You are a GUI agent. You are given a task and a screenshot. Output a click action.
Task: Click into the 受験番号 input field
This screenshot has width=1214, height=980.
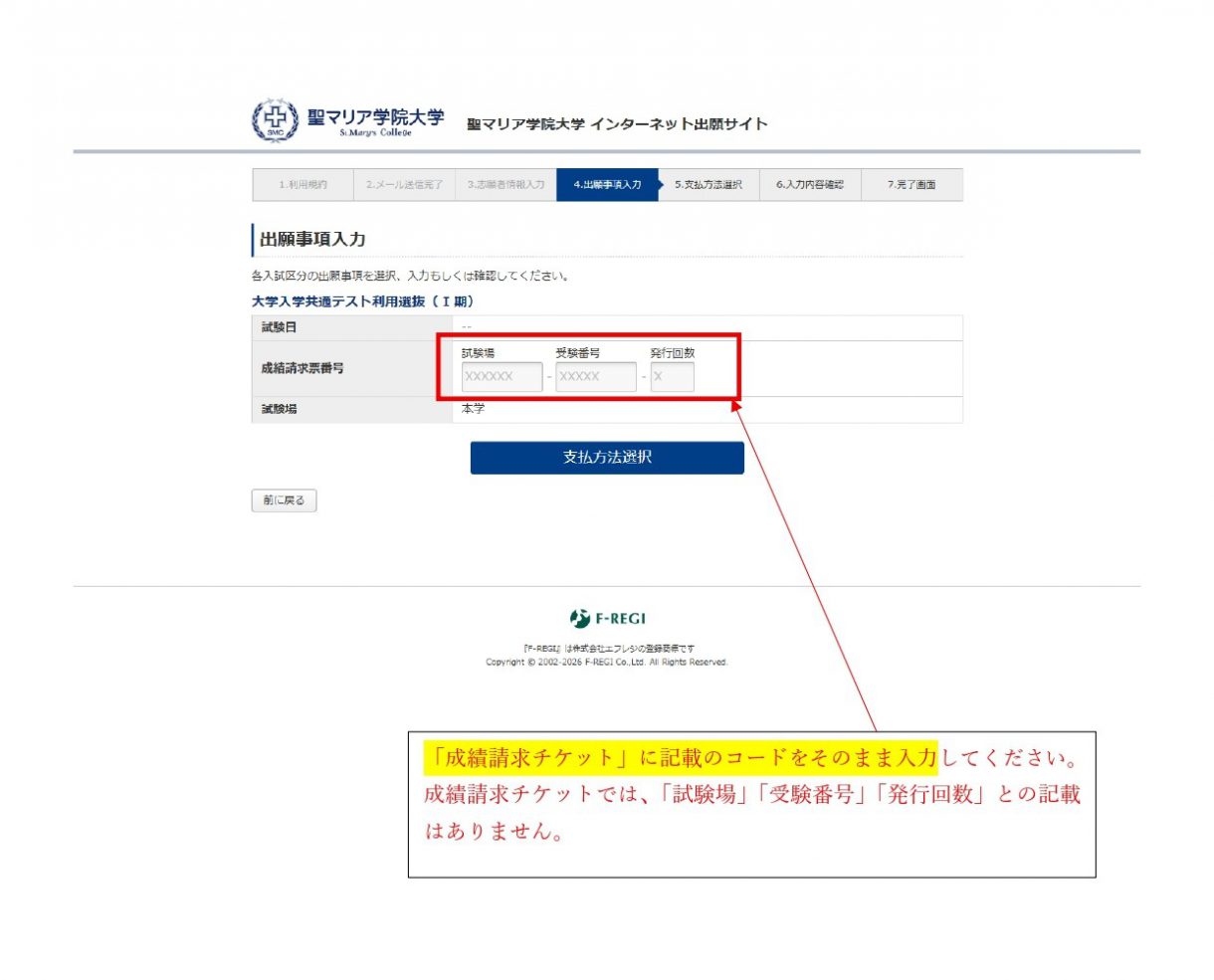point(595,377)
